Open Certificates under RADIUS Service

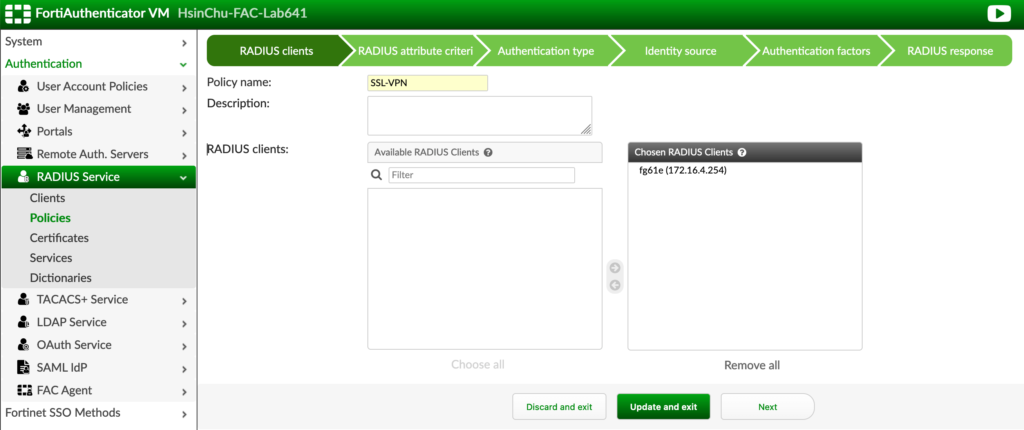pos(59,238)
